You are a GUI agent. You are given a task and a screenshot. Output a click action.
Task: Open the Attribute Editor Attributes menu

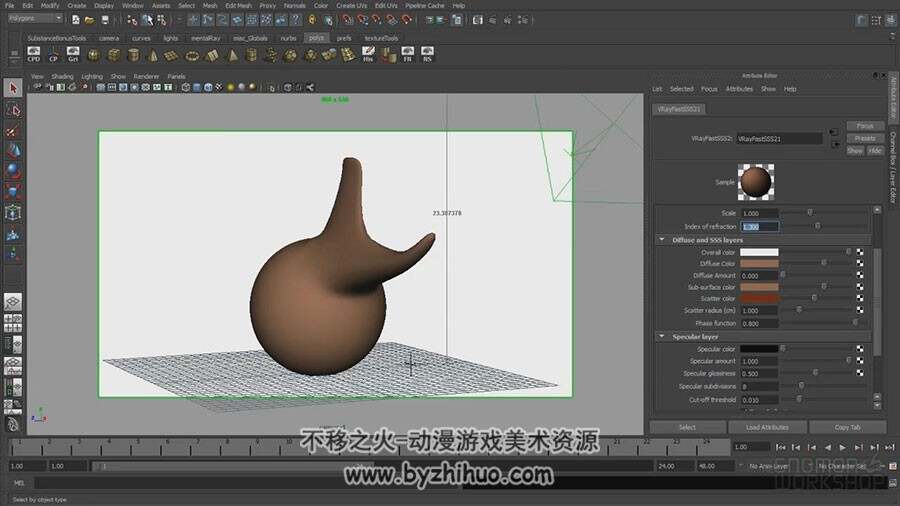[739, 89]
